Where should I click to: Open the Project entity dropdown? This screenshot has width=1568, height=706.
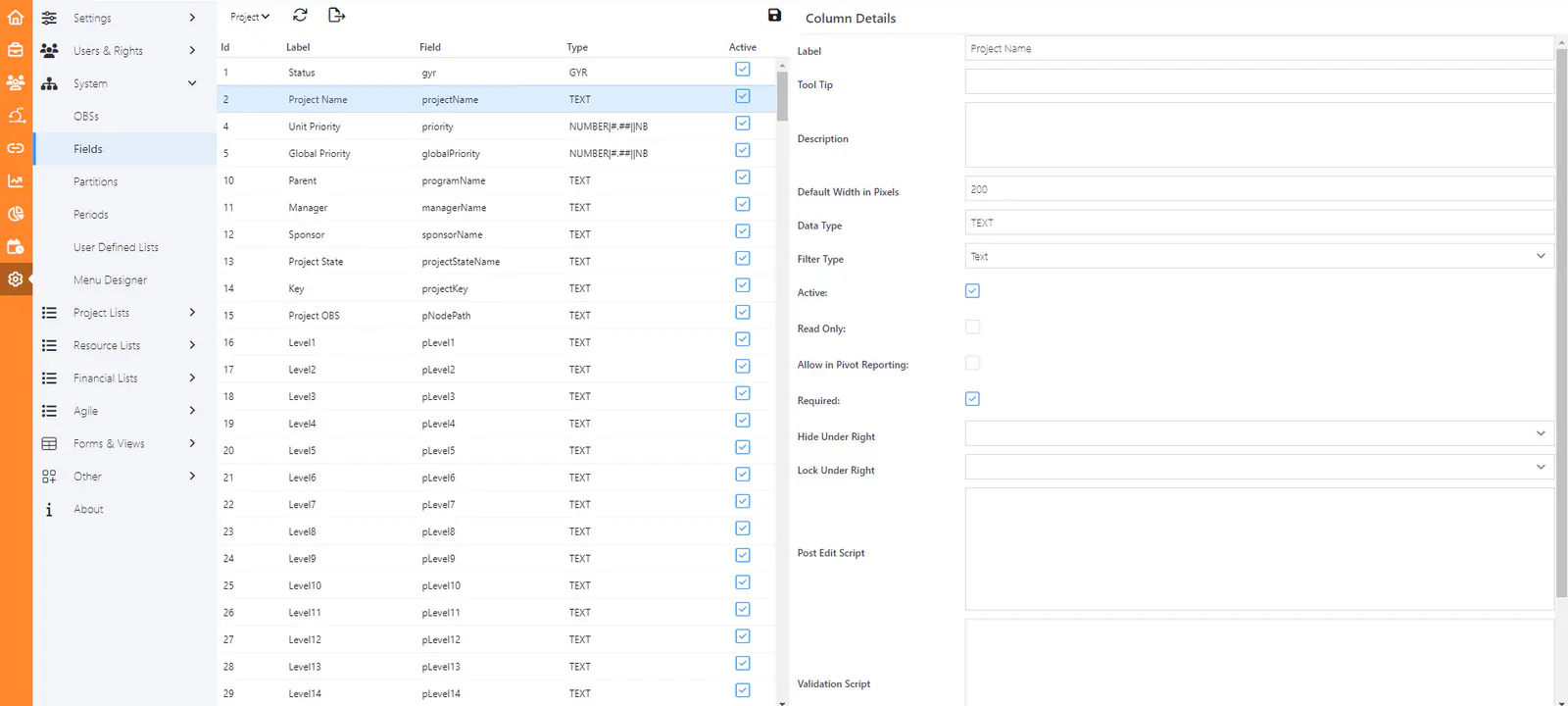pyautogui.click(x=250, y=17)
